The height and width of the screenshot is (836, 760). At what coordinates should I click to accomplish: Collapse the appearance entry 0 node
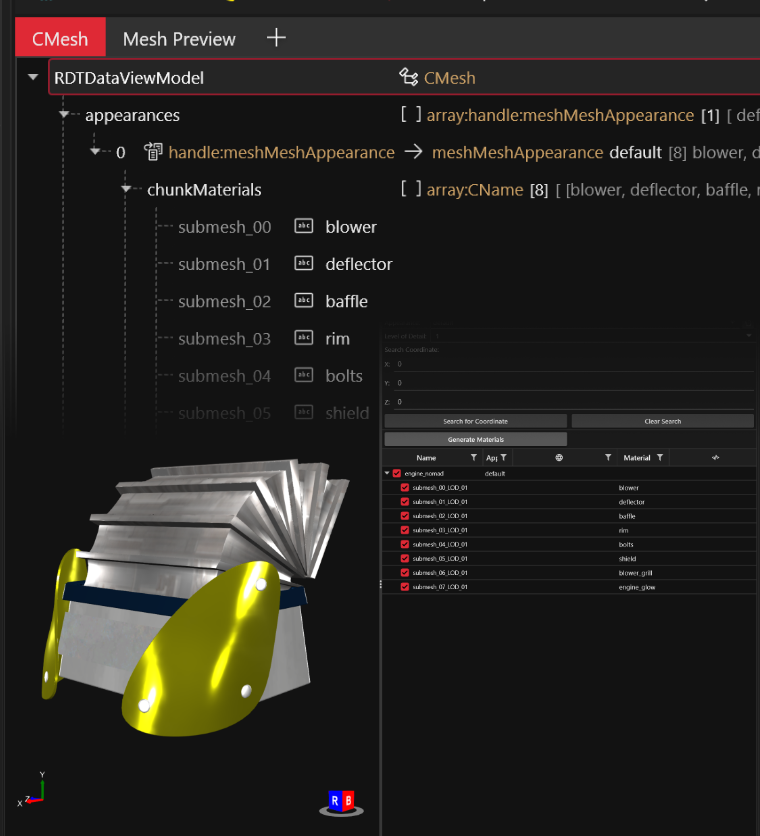point(95,151)
